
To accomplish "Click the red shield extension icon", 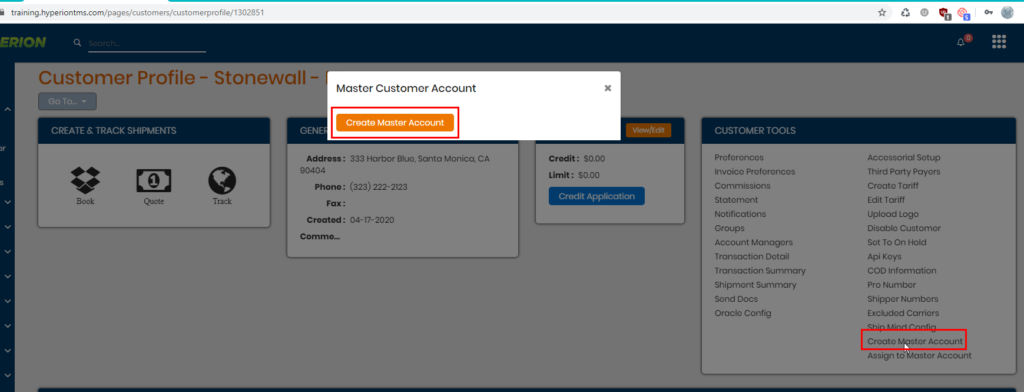I will (944, 12).
